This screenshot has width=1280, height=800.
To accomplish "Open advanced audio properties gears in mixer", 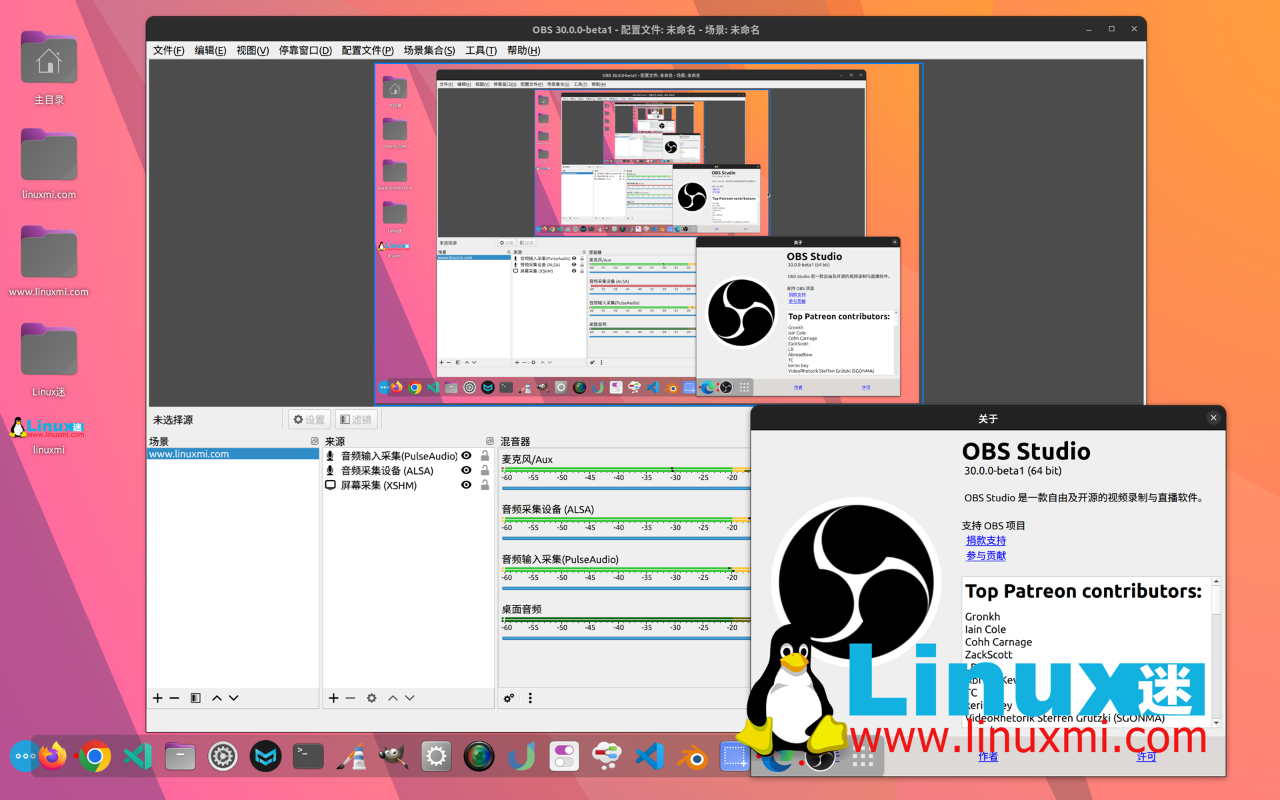I will click(509, 698).
